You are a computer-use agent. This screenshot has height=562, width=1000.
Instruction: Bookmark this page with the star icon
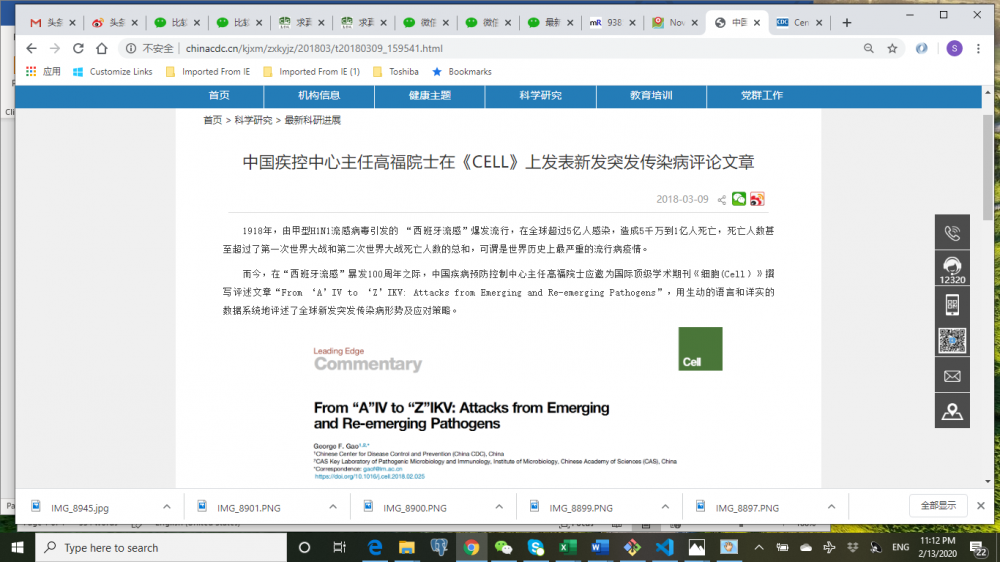click(892, 48)
